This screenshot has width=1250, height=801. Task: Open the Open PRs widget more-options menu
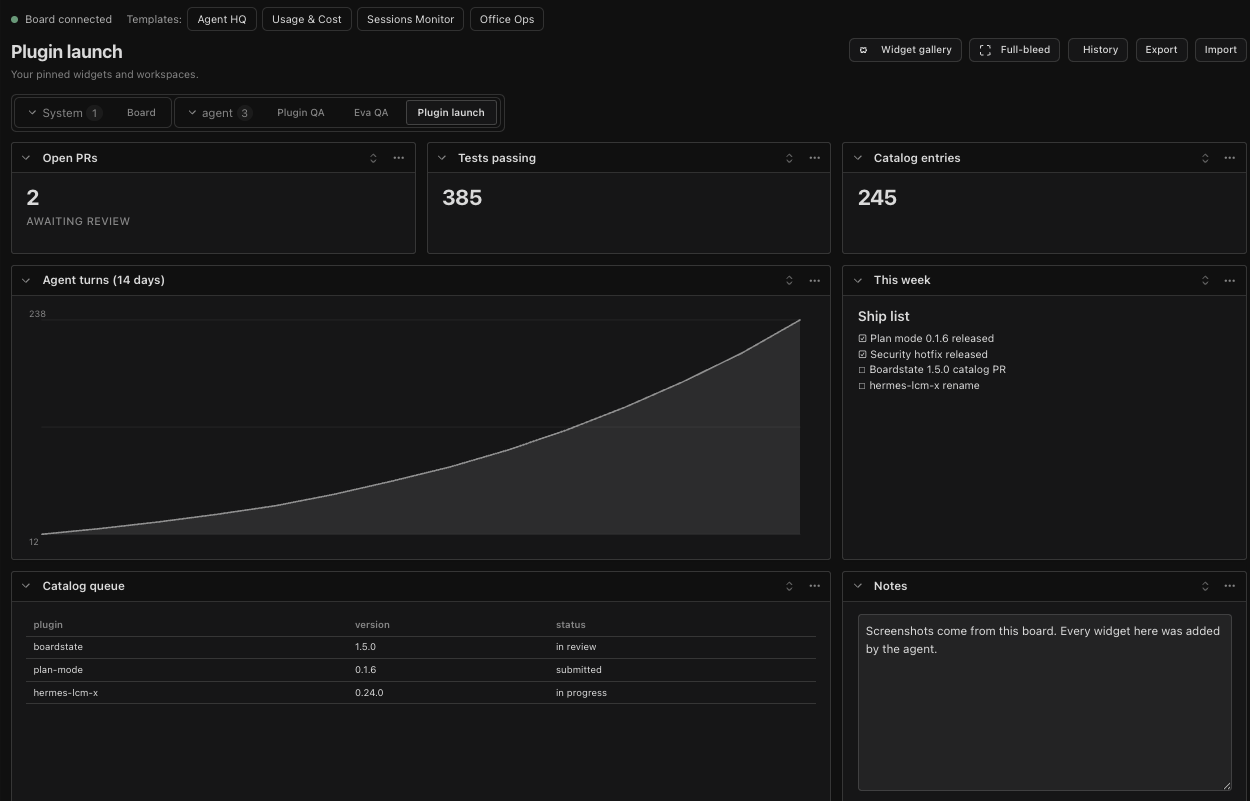pyautogui.click(x=399, y=158)
